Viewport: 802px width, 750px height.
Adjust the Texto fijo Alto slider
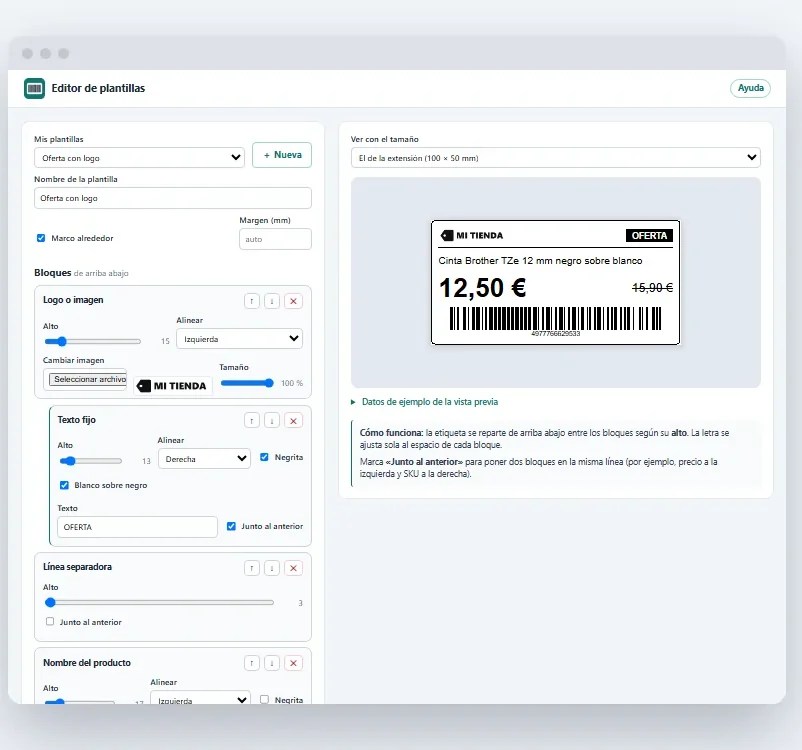click(x=91, y=461)
